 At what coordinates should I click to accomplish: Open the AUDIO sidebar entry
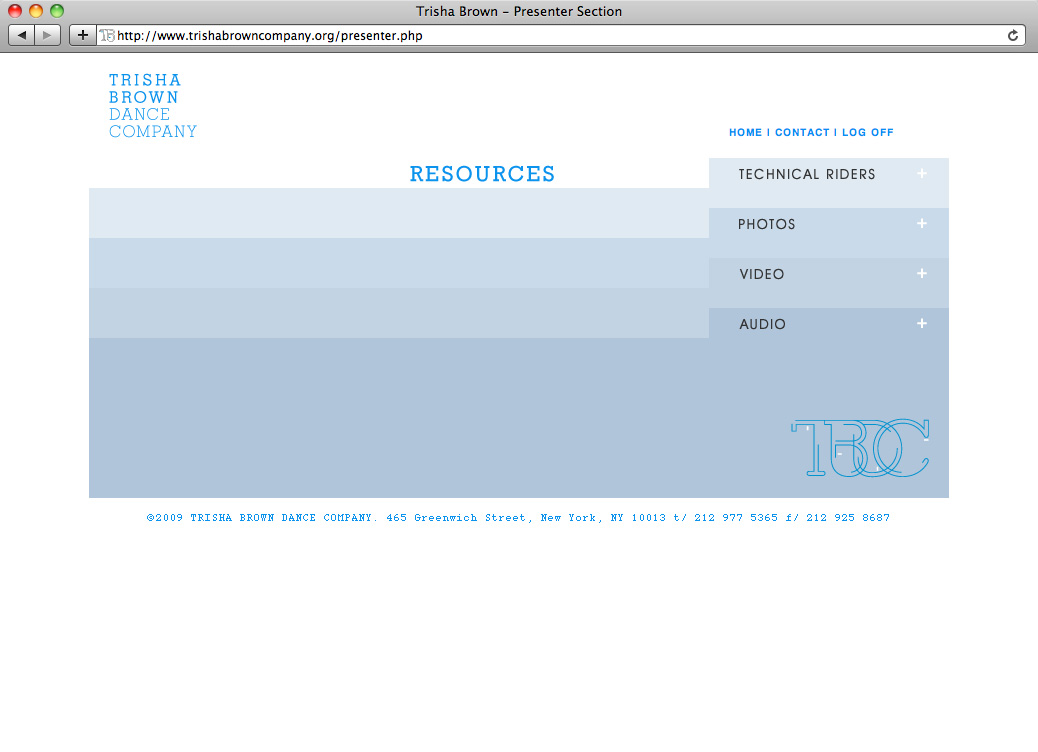tap(762, 324)
